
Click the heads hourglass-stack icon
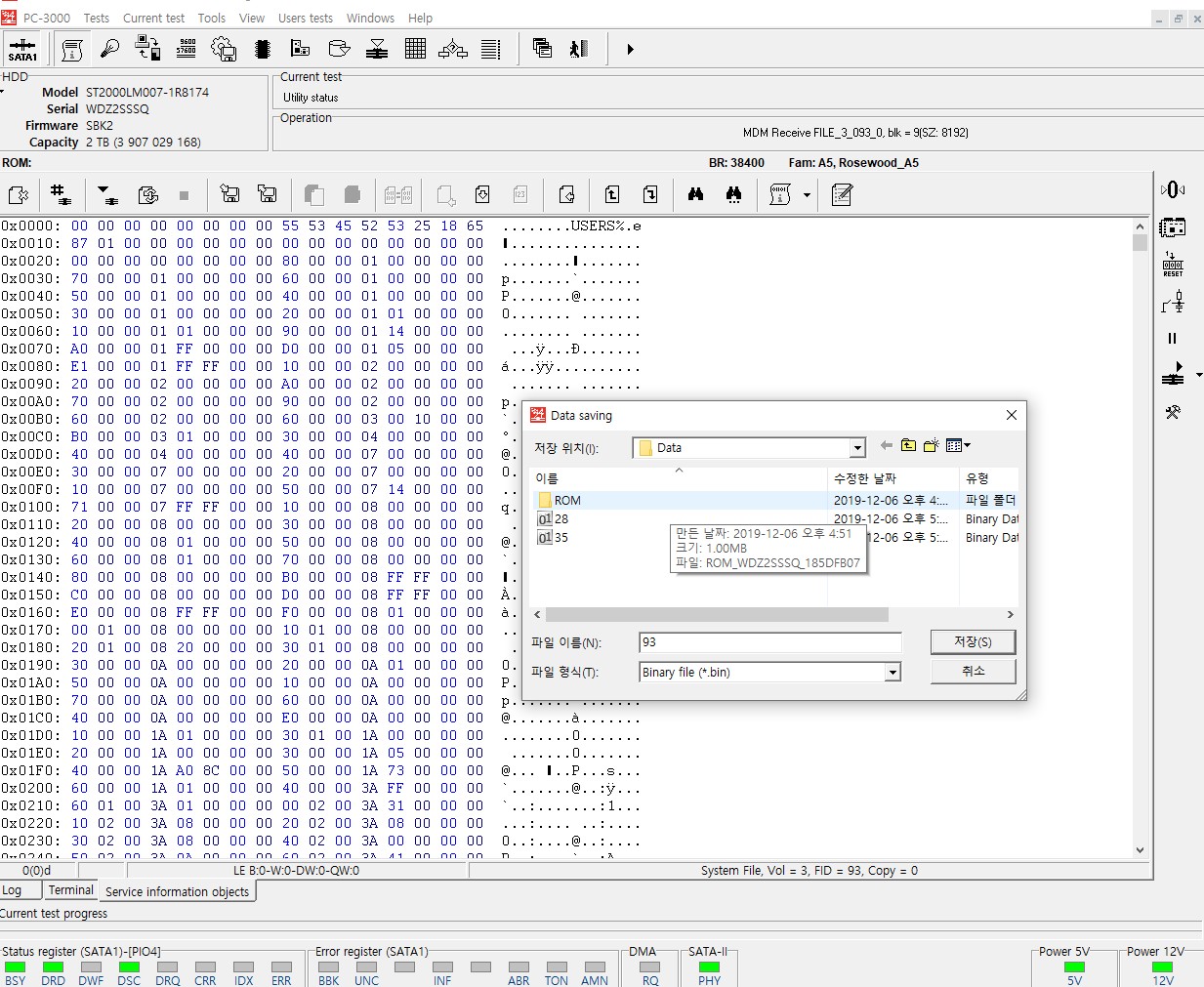(377, 49)
